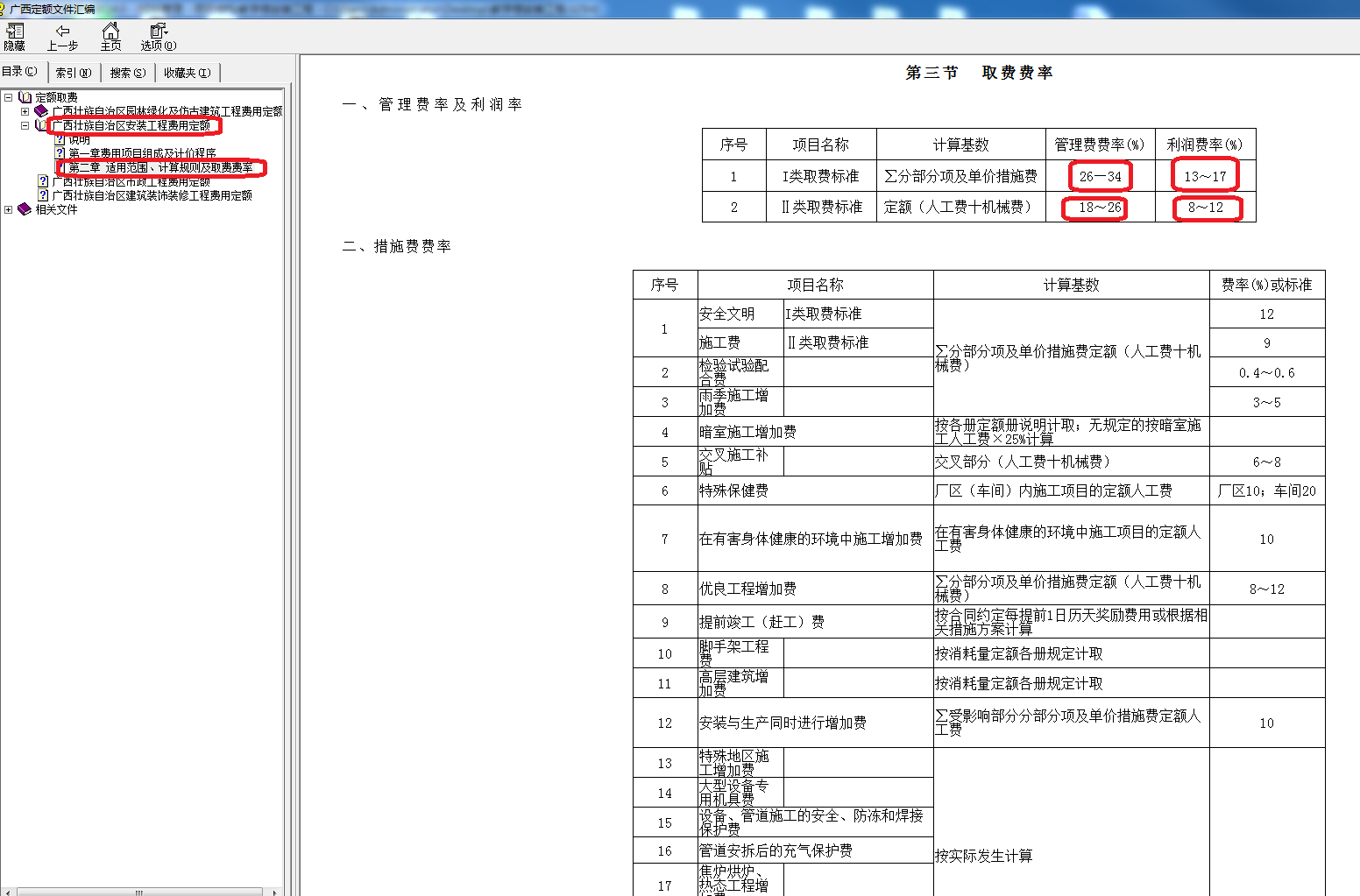The image size is (1360, 896).
Task: Click the 管理费费率(%) column header
Action: point(1100,145)
